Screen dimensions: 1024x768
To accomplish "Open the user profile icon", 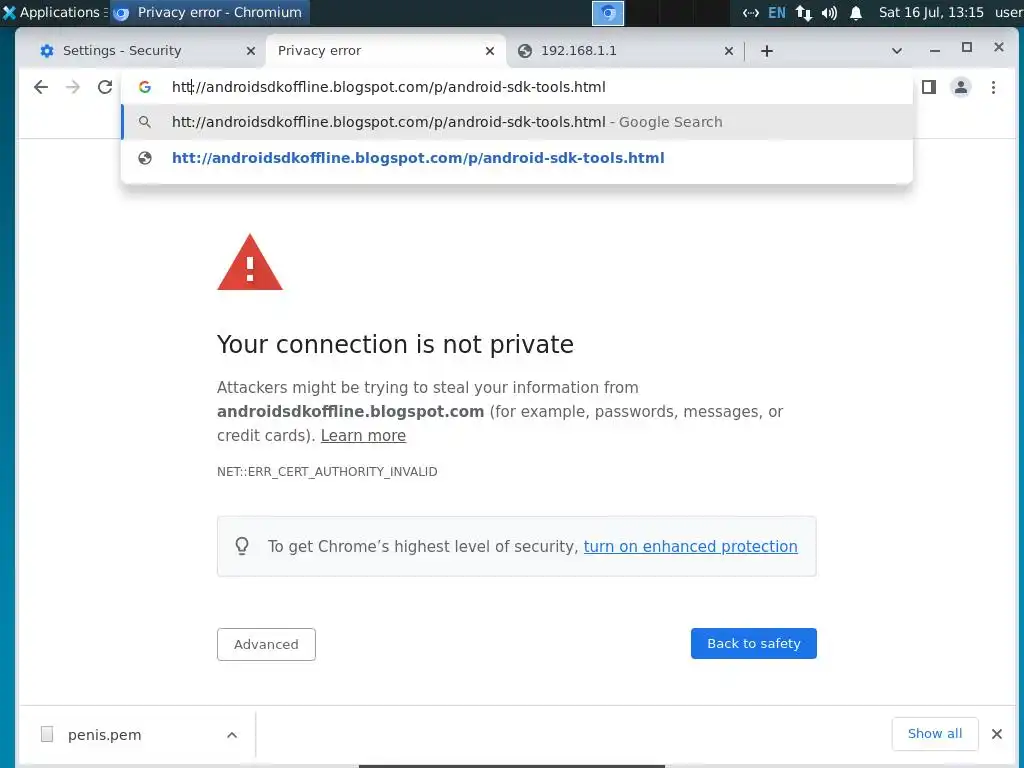I will (961, 87).
